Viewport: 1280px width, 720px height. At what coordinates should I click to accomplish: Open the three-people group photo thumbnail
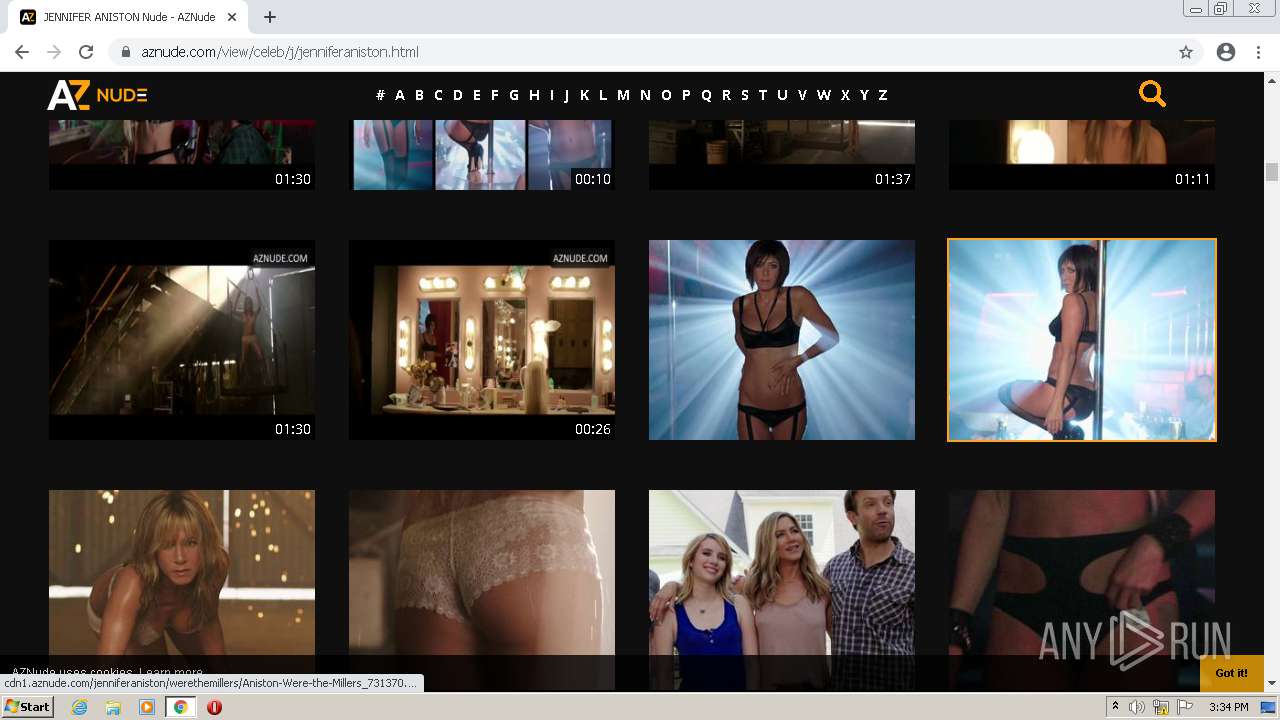pos(782,590)
